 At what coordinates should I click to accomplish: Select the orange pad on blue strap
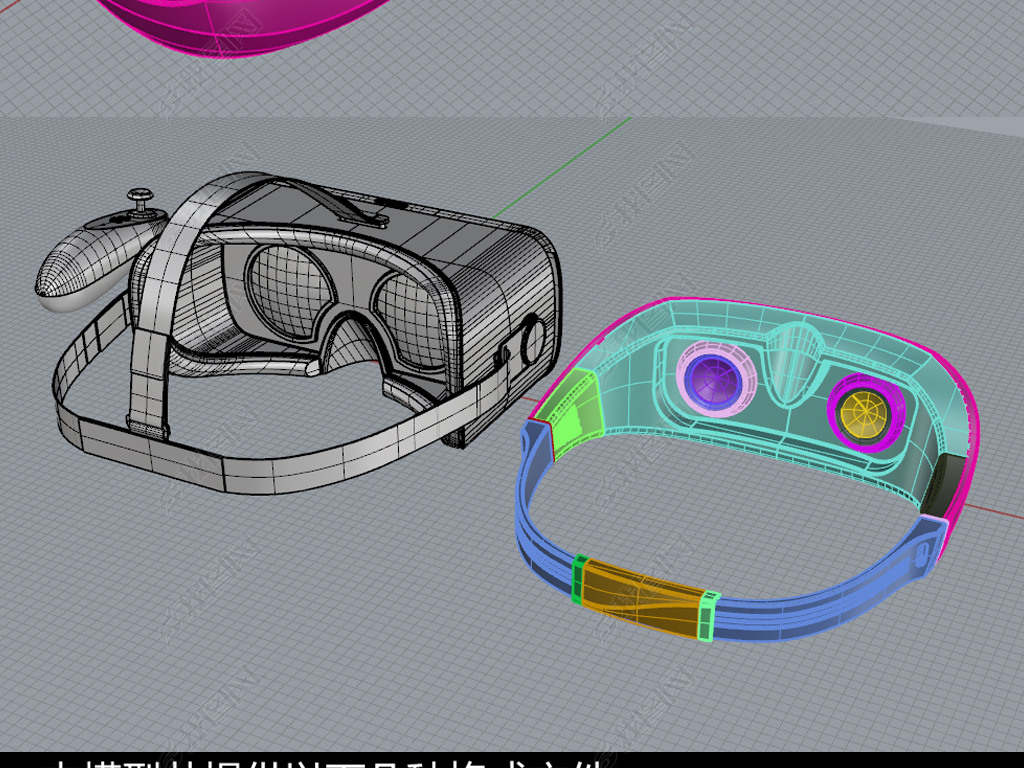[640, 596]
